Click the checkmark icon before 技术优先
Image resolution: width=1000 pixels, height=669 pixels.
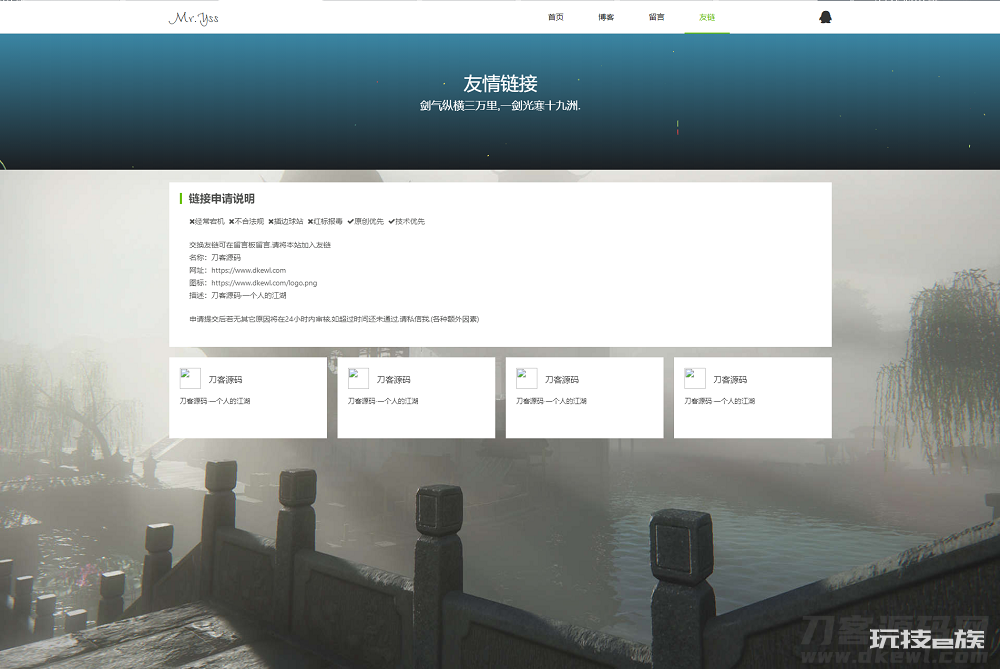click(x=392, y=222)
